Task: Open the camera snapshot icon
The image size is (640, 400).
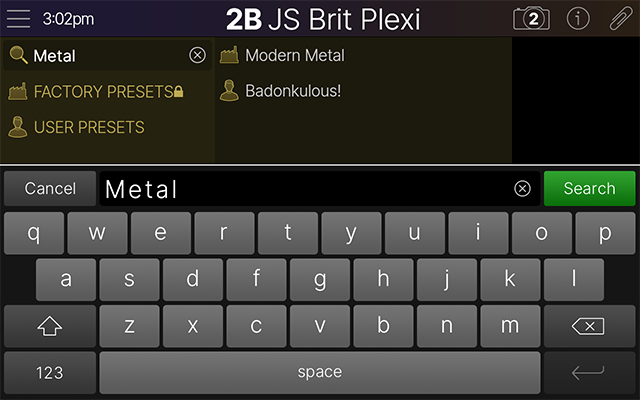Action: pos(531,18)
